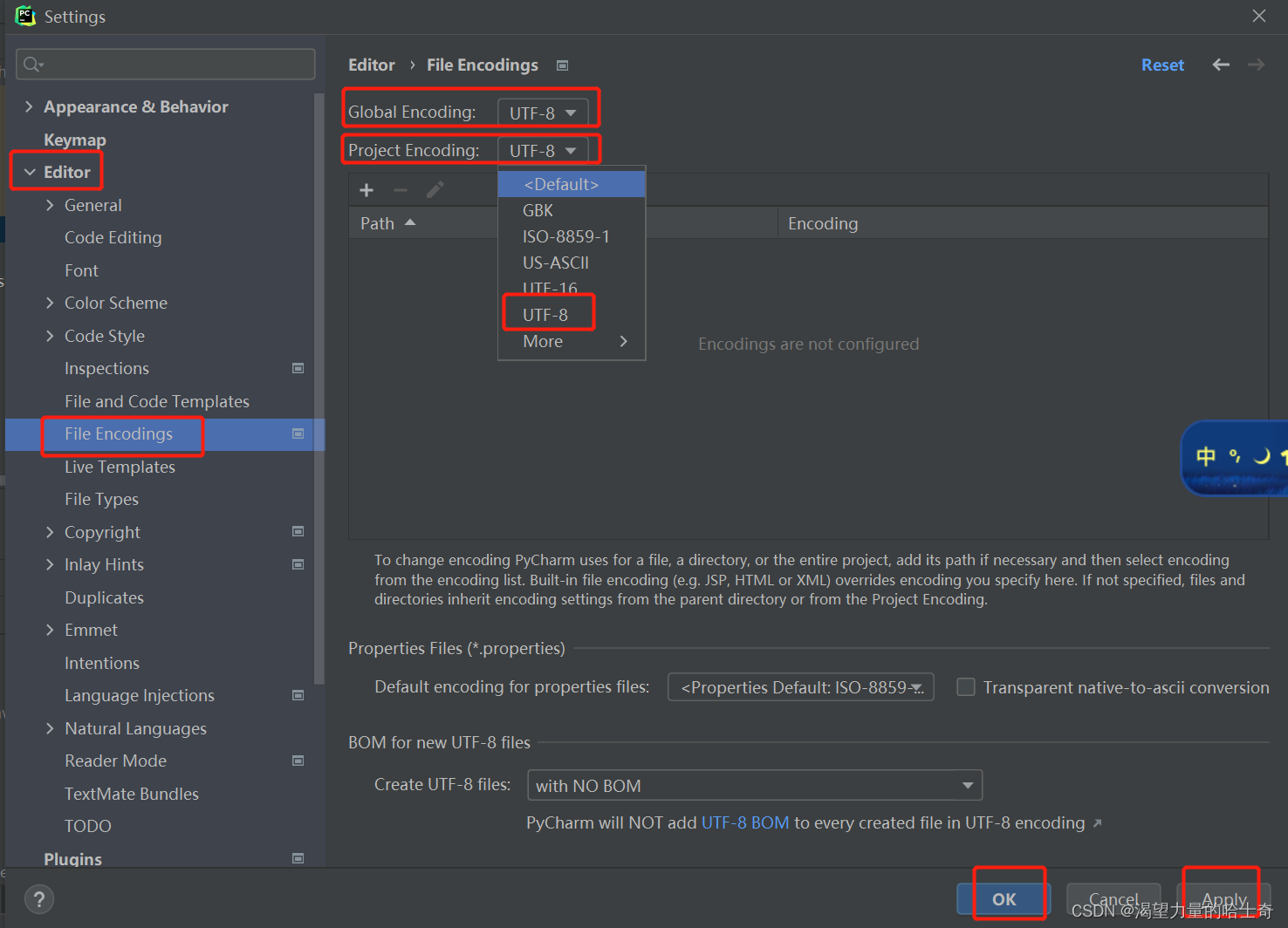The width and height of the screenshot is (1288, 928).
Task: Open the Font settings page
Action: (x=81, y=270)
